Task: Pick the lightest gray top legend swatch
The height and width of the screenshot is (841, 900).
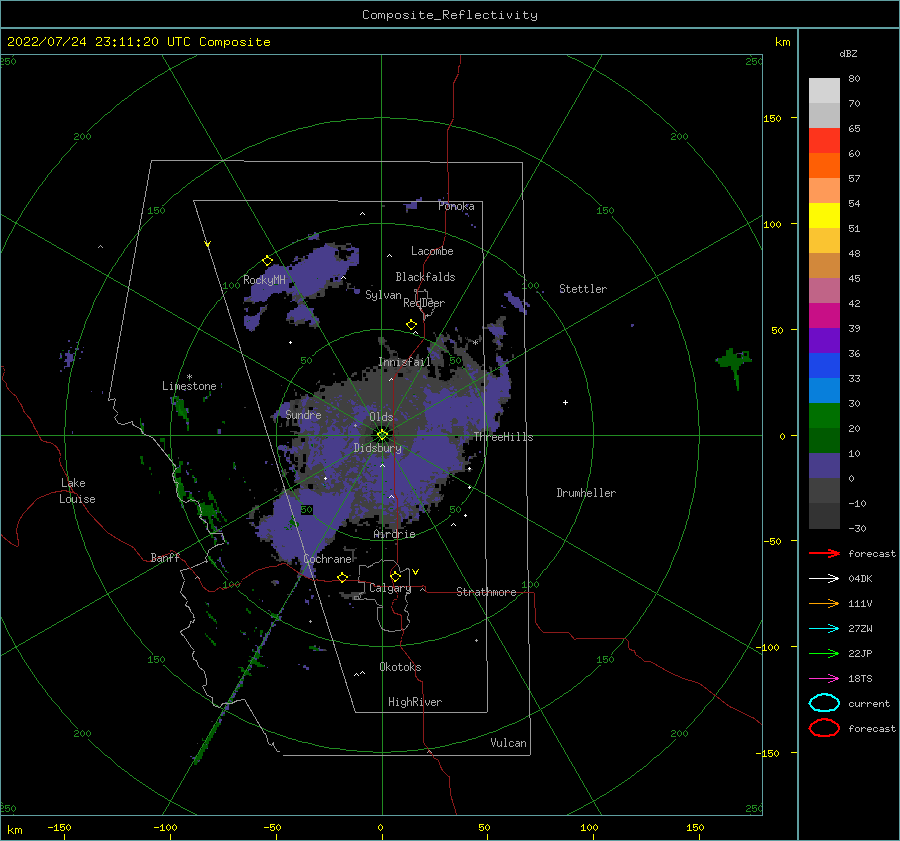Action: pos(824,91)
